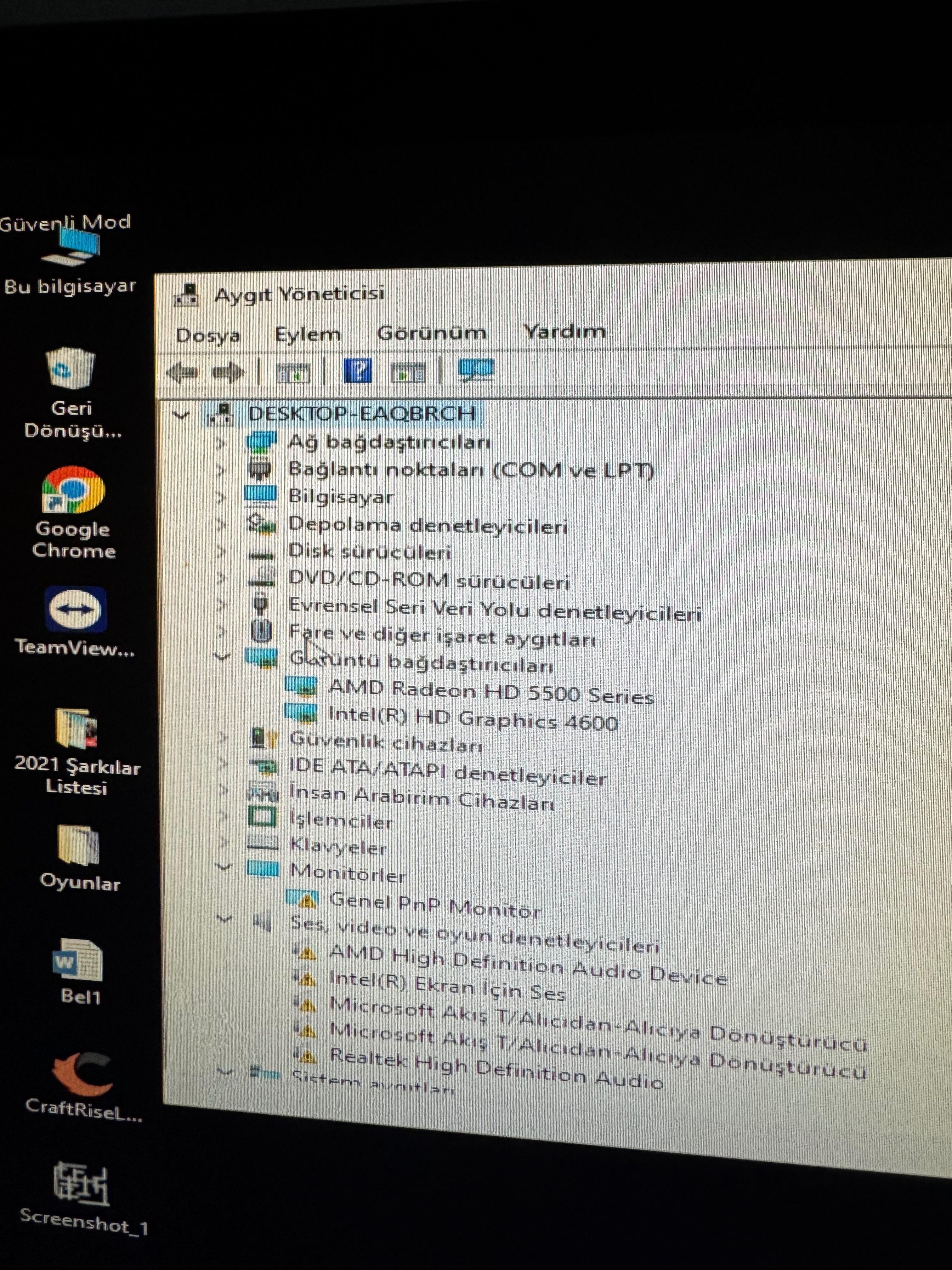Click the Back arrow in Device Manager toolbar
952x1270 pixels.
[182, 373]
